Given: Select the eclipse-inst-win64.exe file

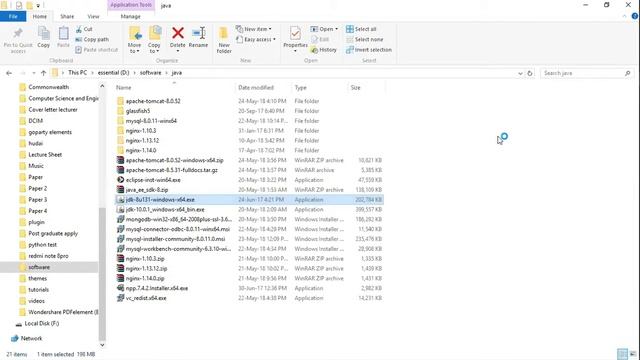Looking at the screenshot, I should point(249,180).
